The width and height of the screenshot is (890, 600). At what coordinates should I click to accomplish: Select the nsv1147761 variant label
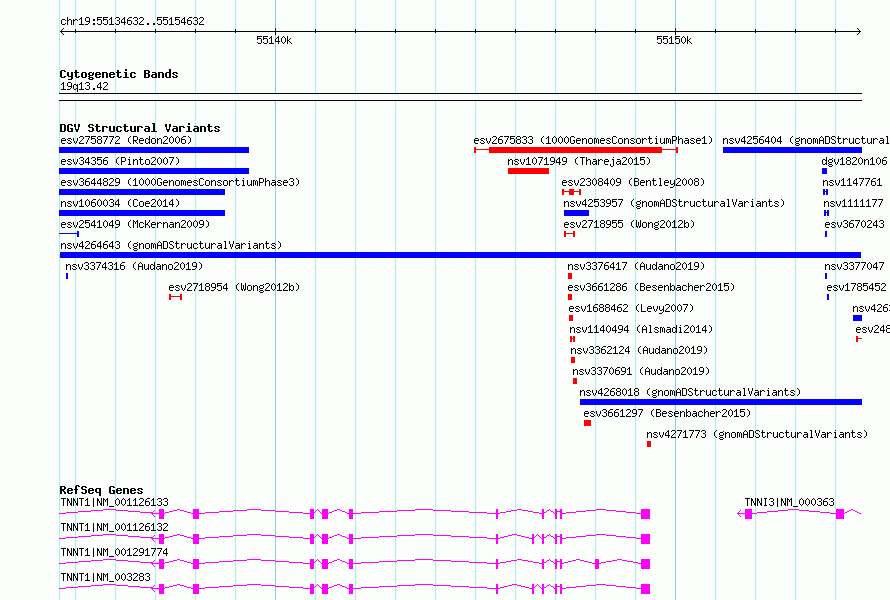(x=852, y=182)
